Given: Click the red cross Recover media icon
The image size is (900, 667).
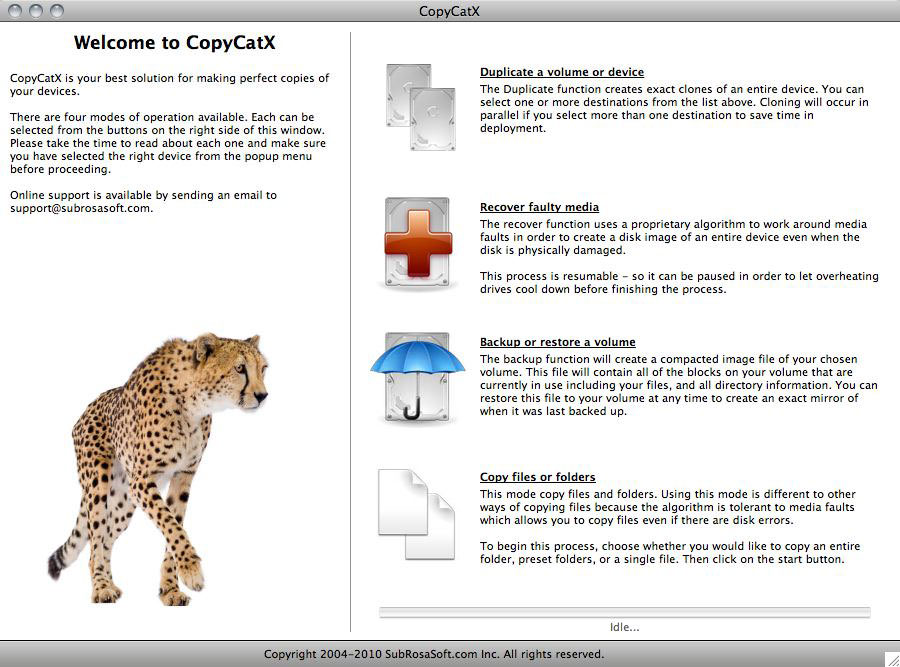Looking at the screenshot, I should (418, 242).
